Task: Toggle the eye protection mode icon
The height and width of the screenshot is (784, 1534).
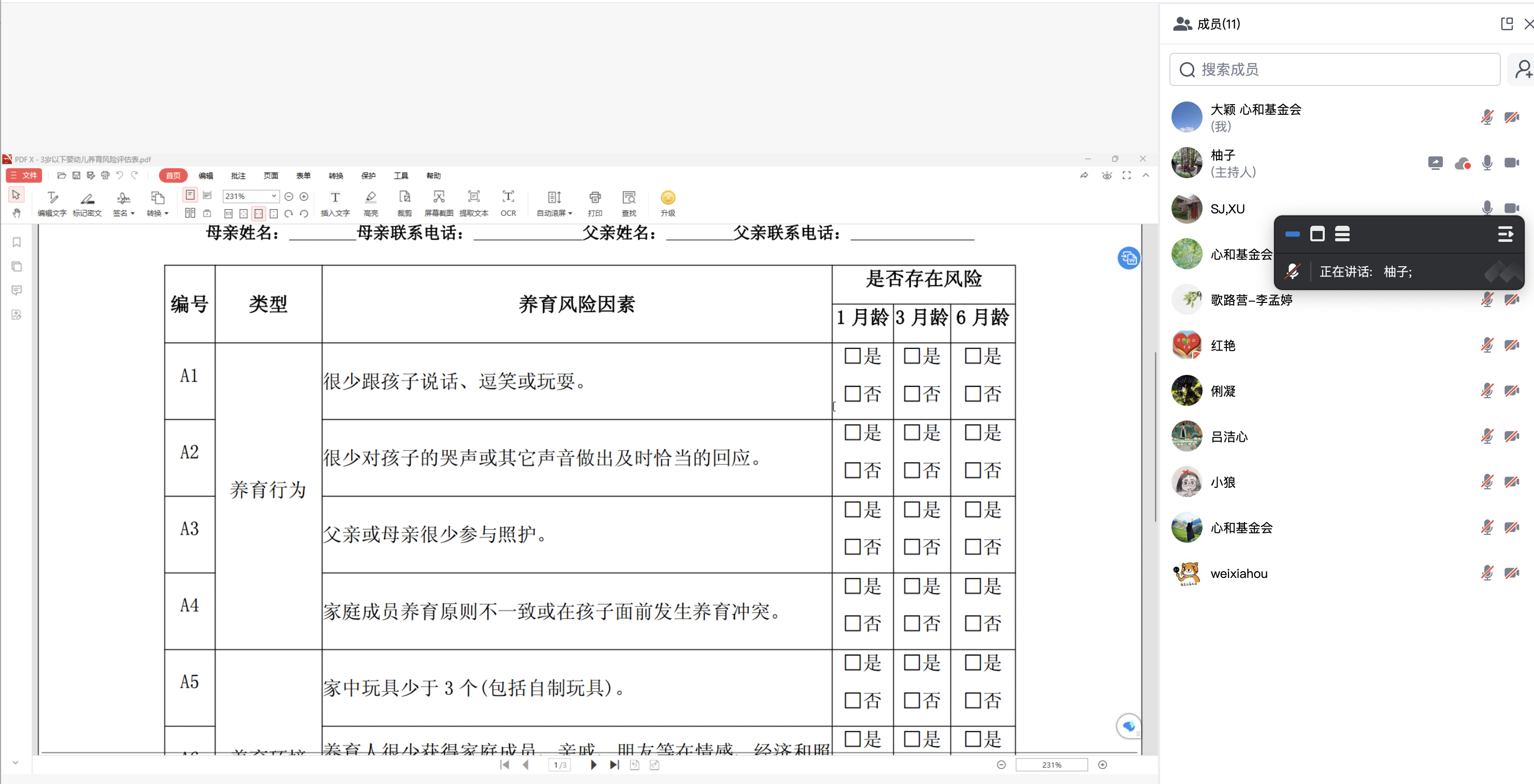Action: click(x=1106, y=175)
